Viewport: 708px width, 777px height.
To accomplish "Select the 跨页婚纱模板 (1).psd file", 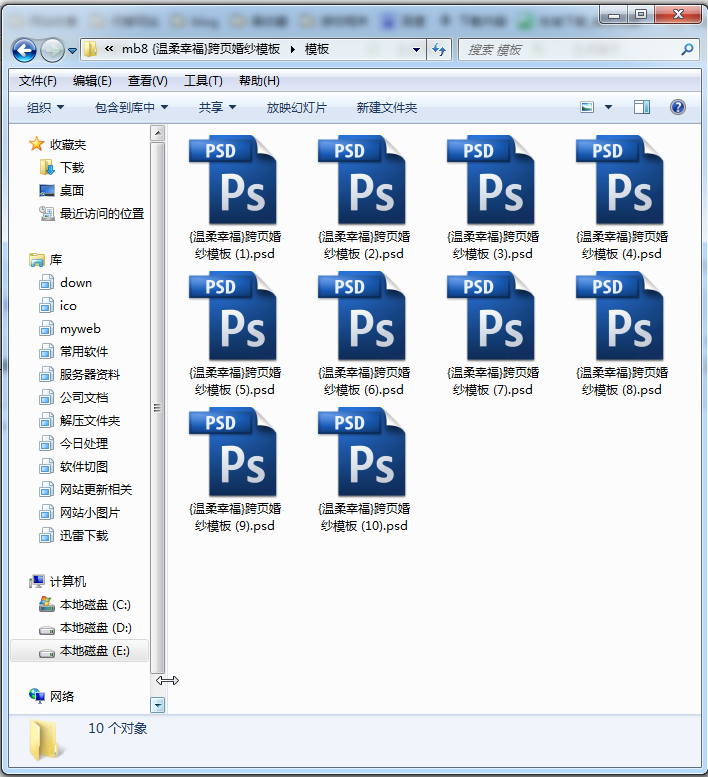I will [x=234, y=198].
